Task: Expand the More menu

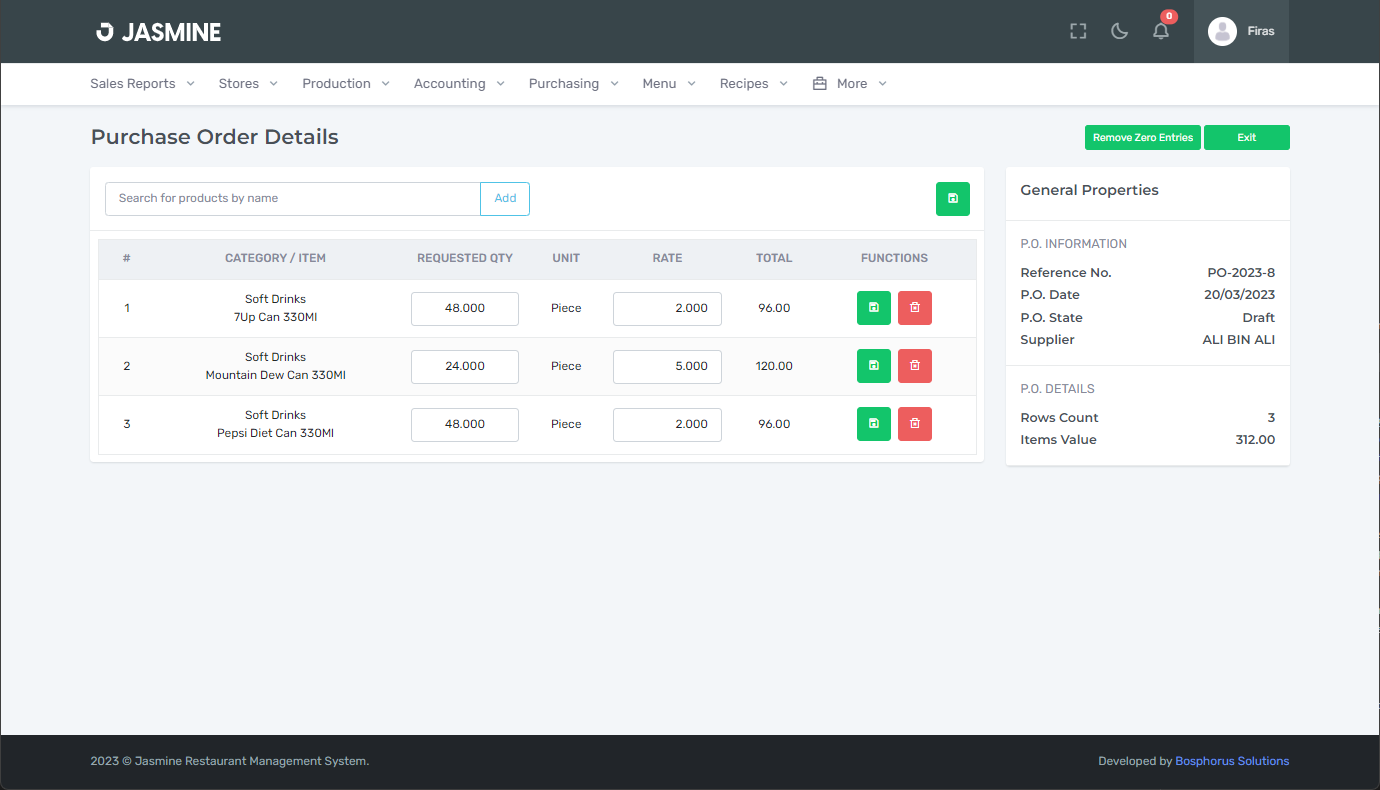Action: 850,84
